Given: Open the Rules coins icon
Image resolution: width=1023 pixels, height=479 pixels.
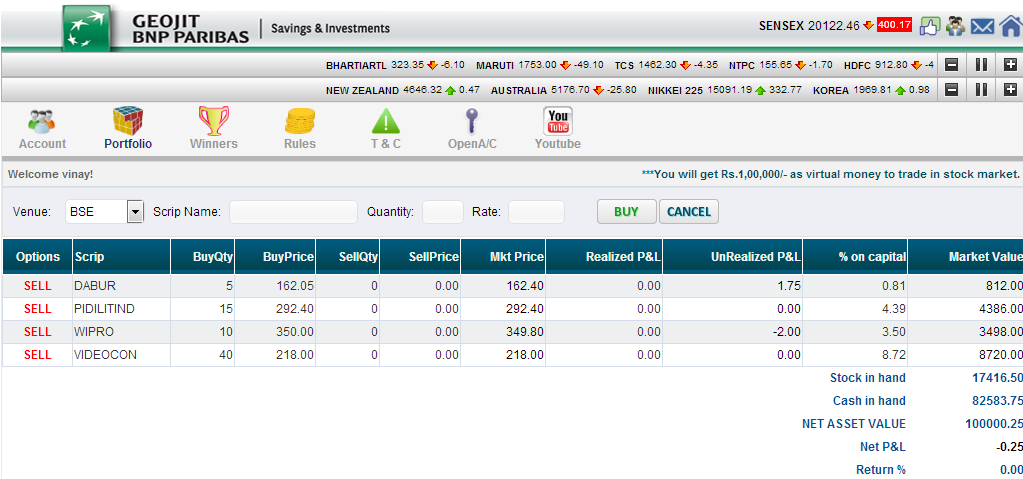Looking at the screenshot, I should [x=299, y=121].
